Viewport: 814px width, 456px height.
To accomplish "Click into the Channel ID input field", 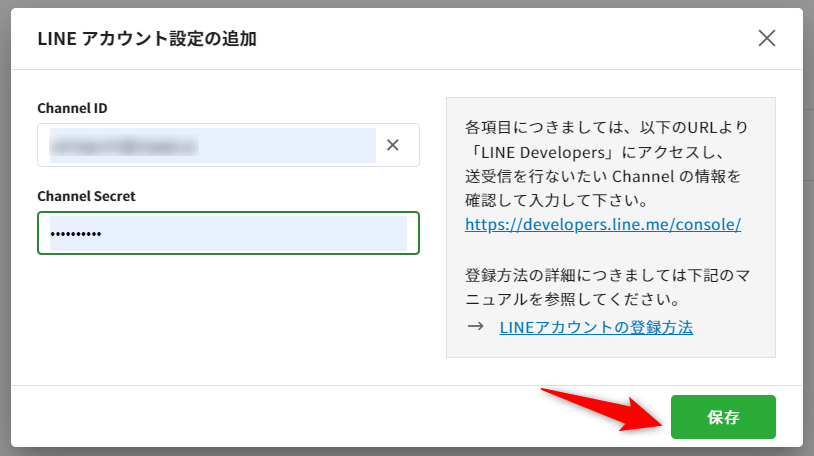I will click(210, 145).
